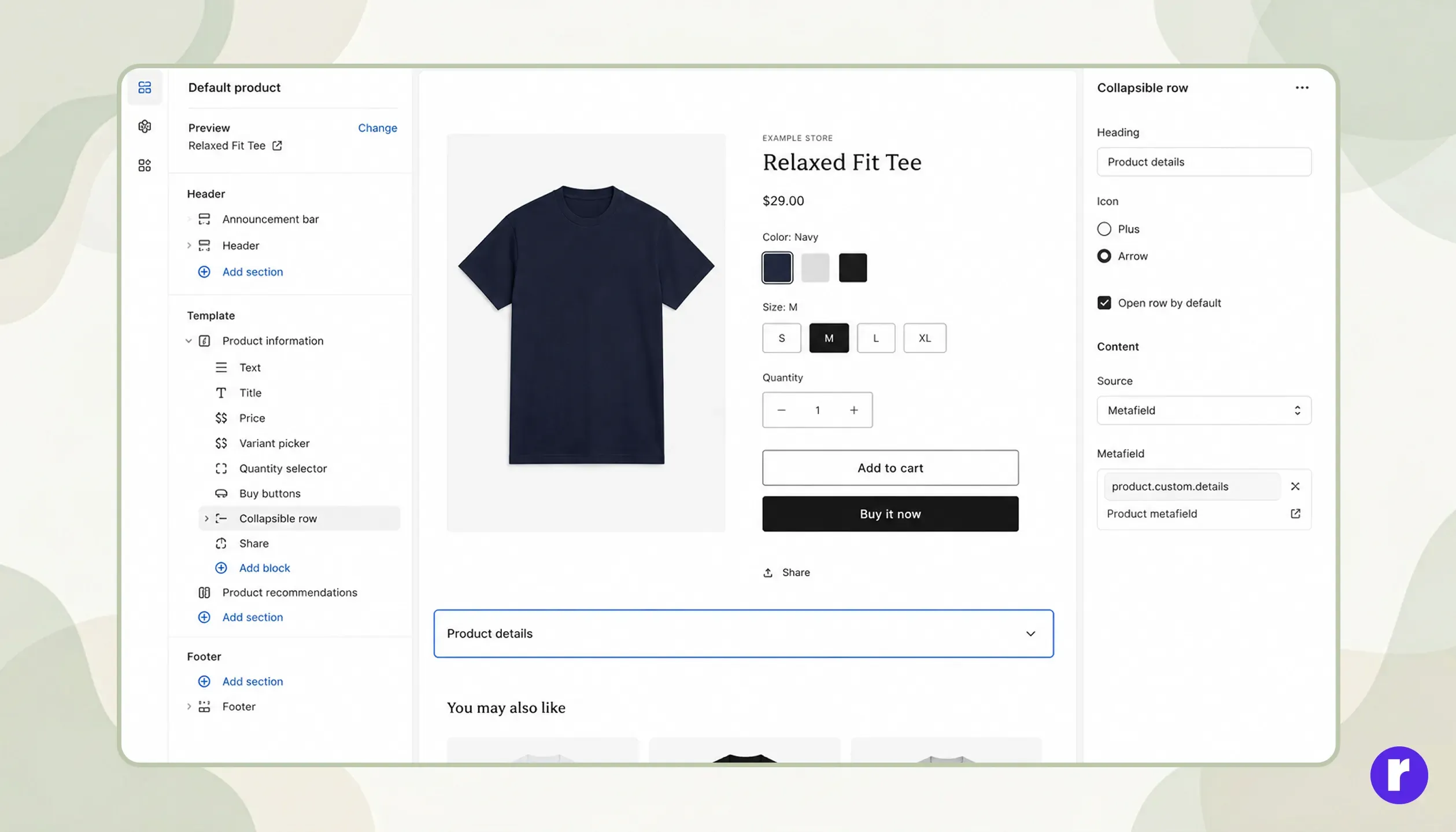Image resolution: width=1456 pixels, height=832 pixels.
Task: Open the Product metafield external link icon
Action: (1295, 513)
